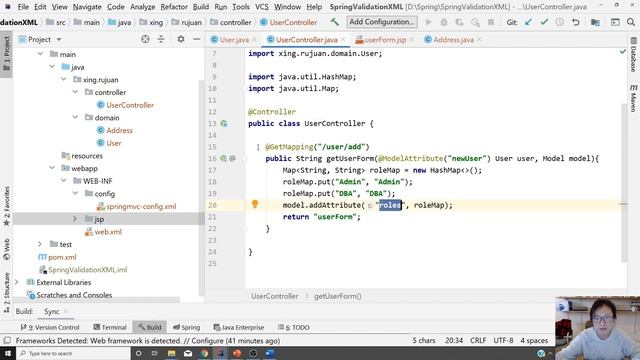Image resolution: width=640 pixels, height=360 pixels.
Task: Click the Debug bug icon
Action: point(444,22)
